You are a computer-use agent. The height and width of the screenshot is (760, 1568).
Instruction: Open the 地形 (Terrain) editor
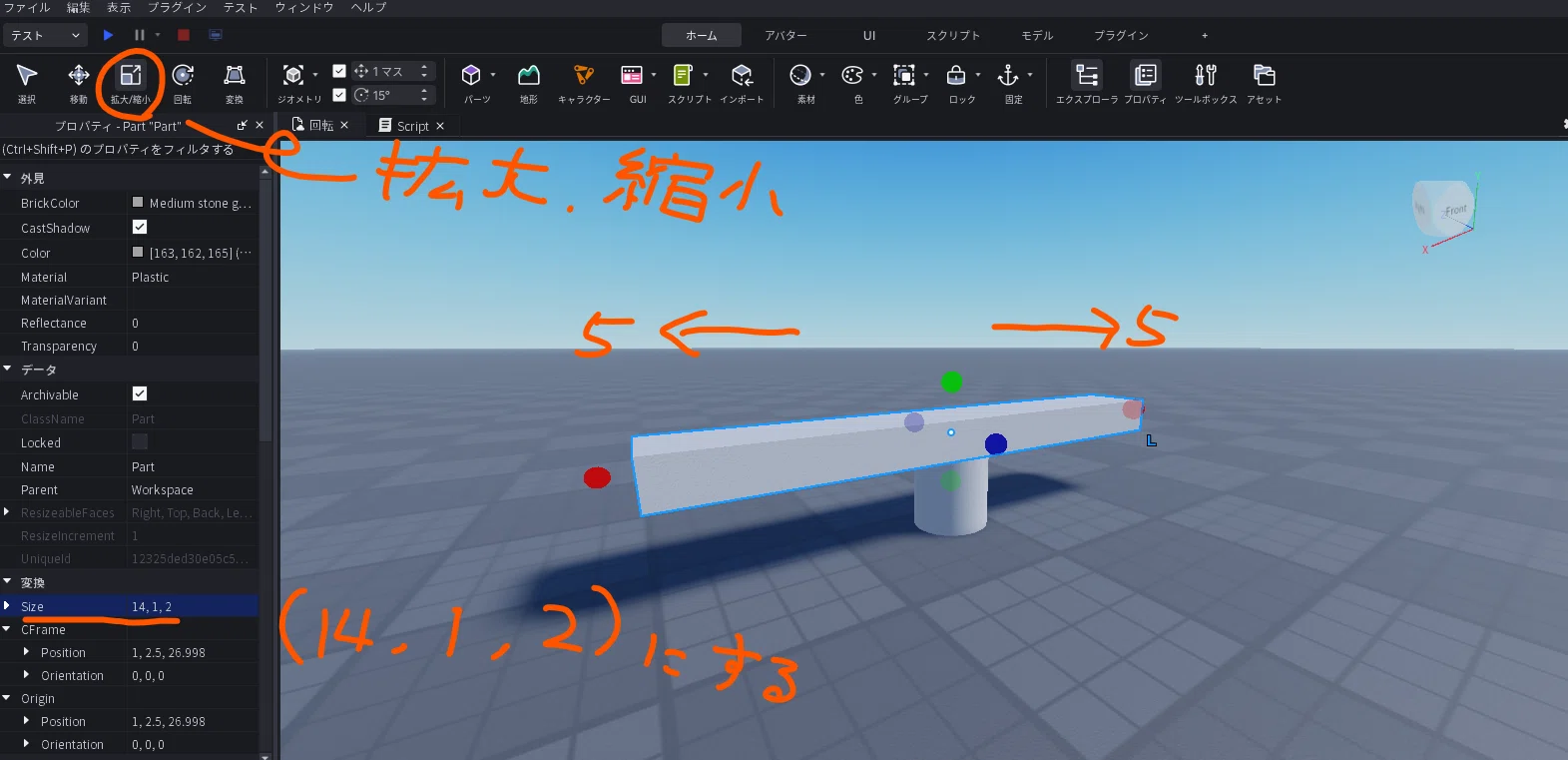click(529, 83)
